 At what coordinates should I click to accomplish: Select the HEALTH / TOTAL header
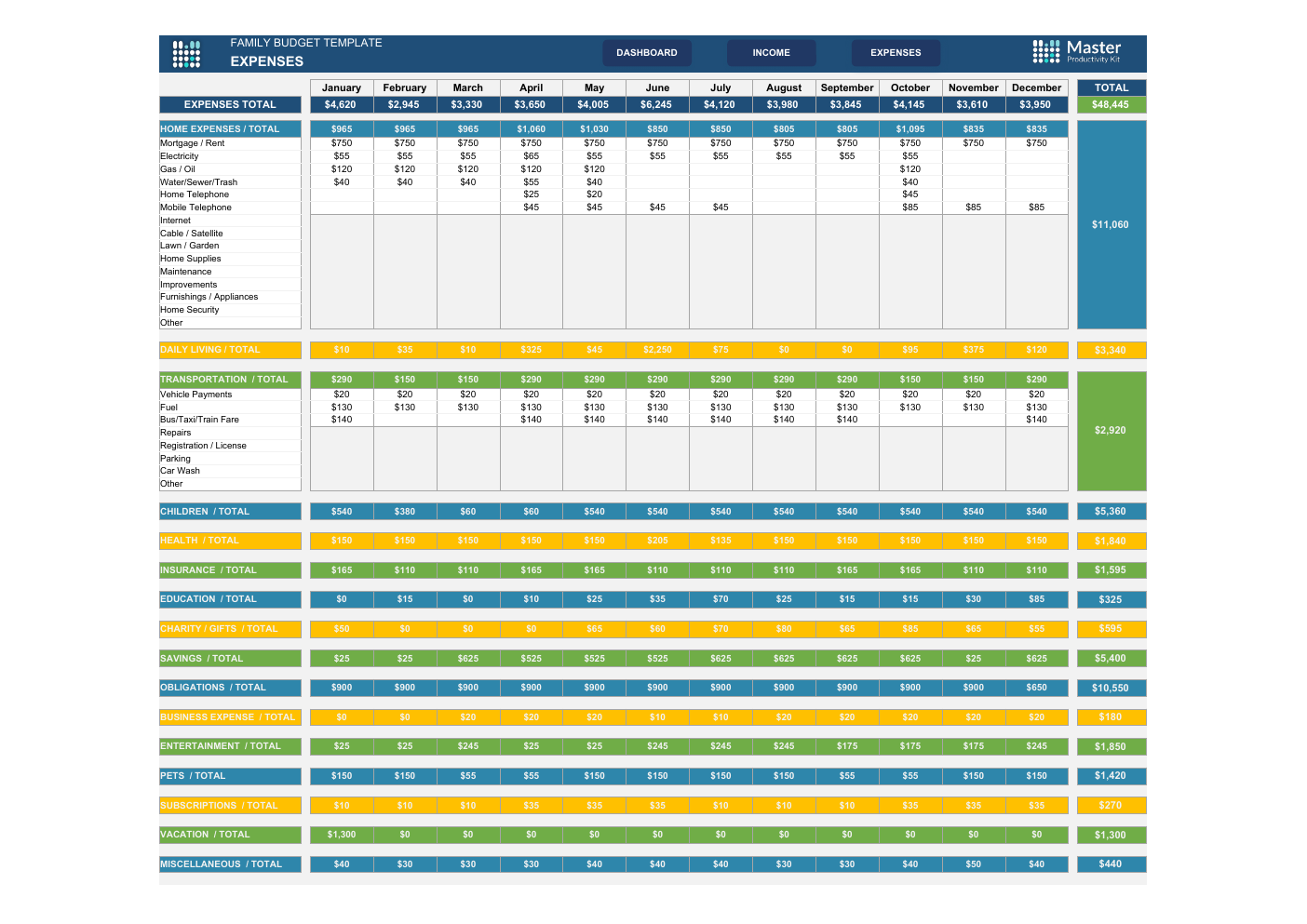pyautogui.click(x=230, y=541)
